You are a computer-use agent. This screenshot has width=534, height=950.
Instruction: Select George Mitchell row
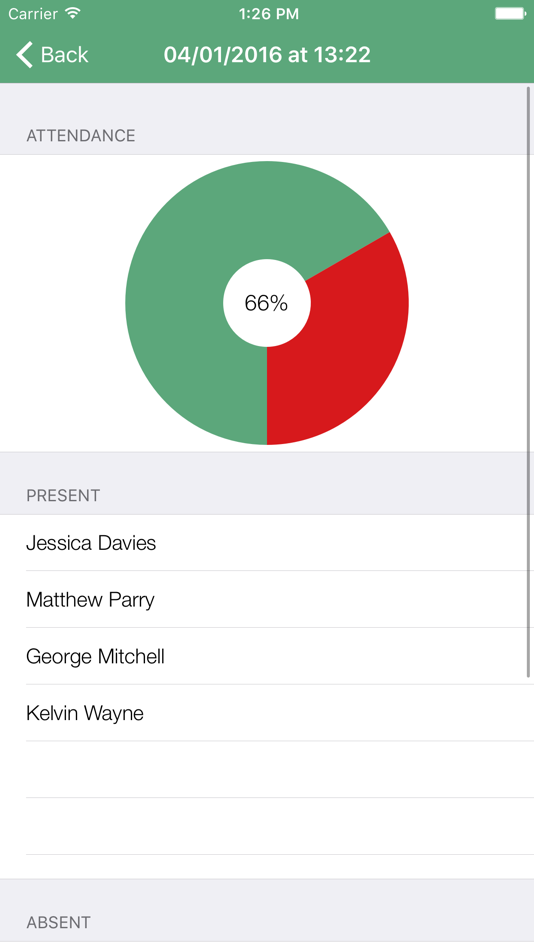(267, 656)
